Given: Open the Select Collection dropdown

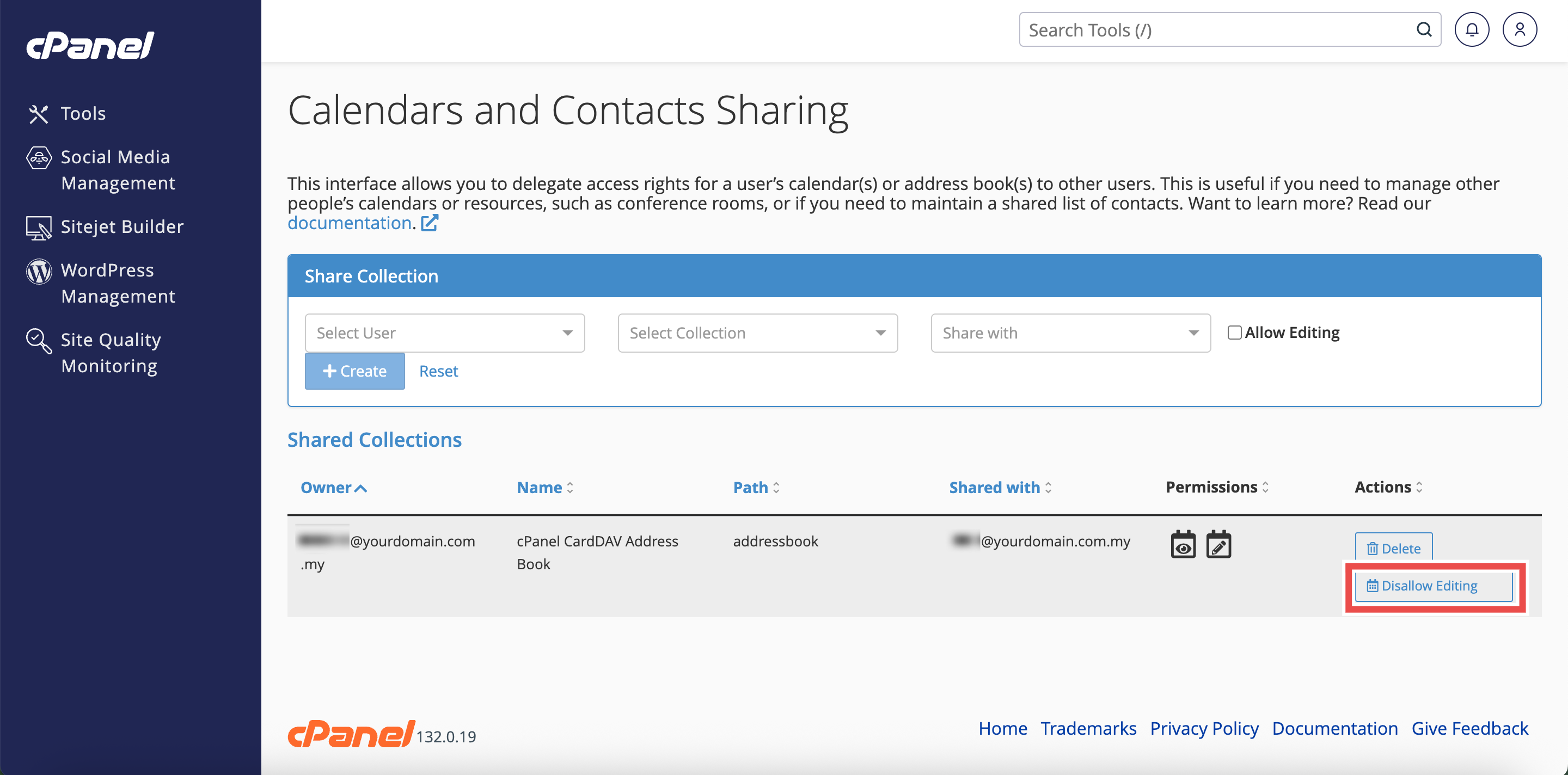Looking at the screenshot, I should tap(757, 333).
